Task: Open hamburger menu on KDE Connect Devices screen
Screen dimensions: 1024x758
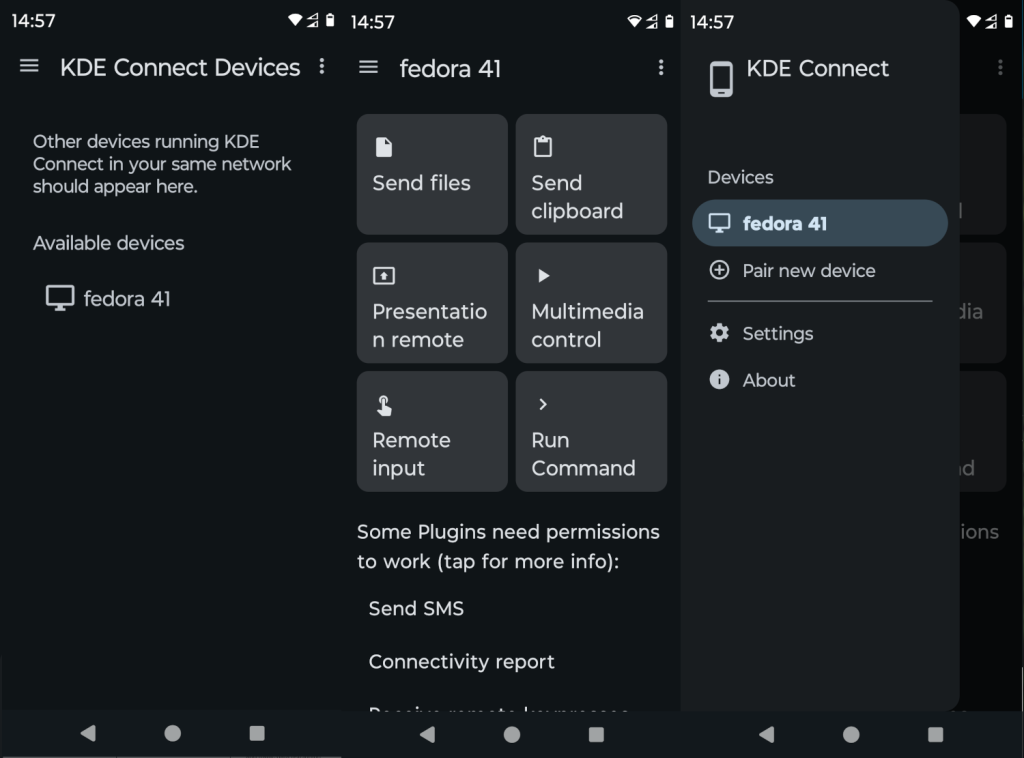Action: tap(29, 66)
